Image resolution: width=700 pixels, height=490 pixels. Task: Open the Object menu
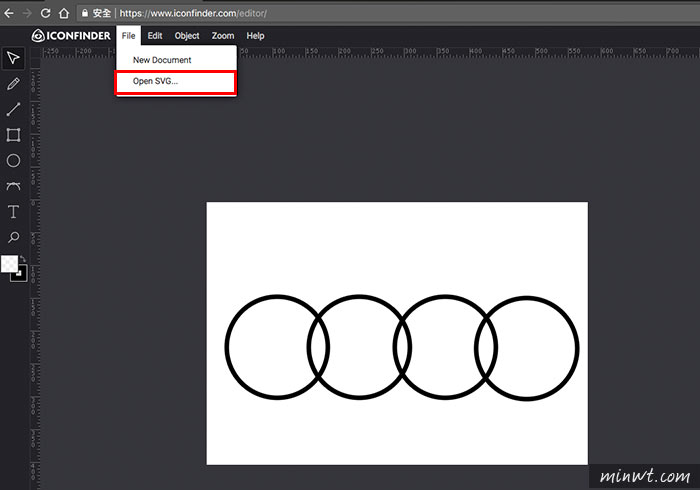click(187, 36)
